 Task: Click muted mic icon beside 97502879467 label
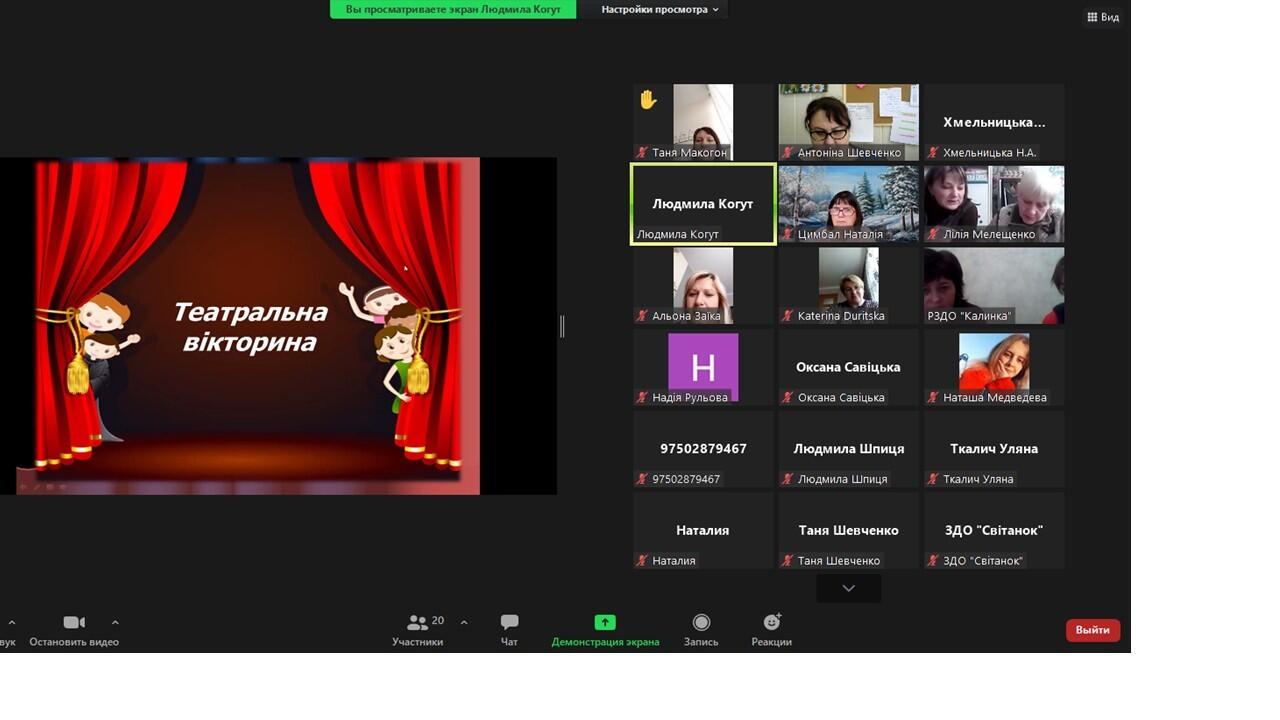642,480
